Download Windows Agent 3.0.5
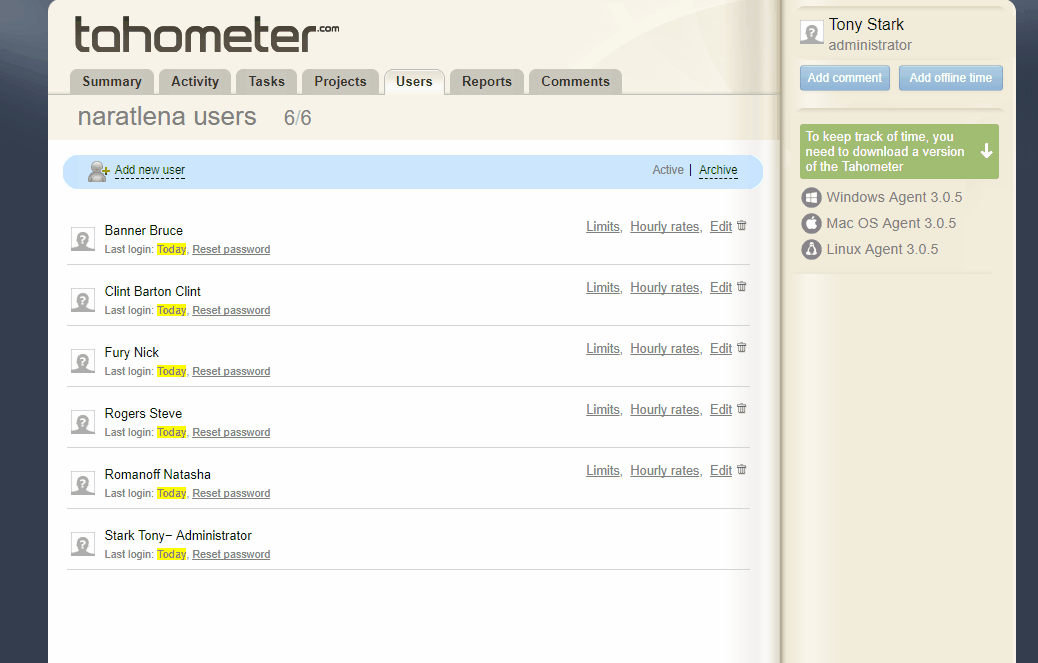Screen dimensions: 1038x663 [894, 197]
